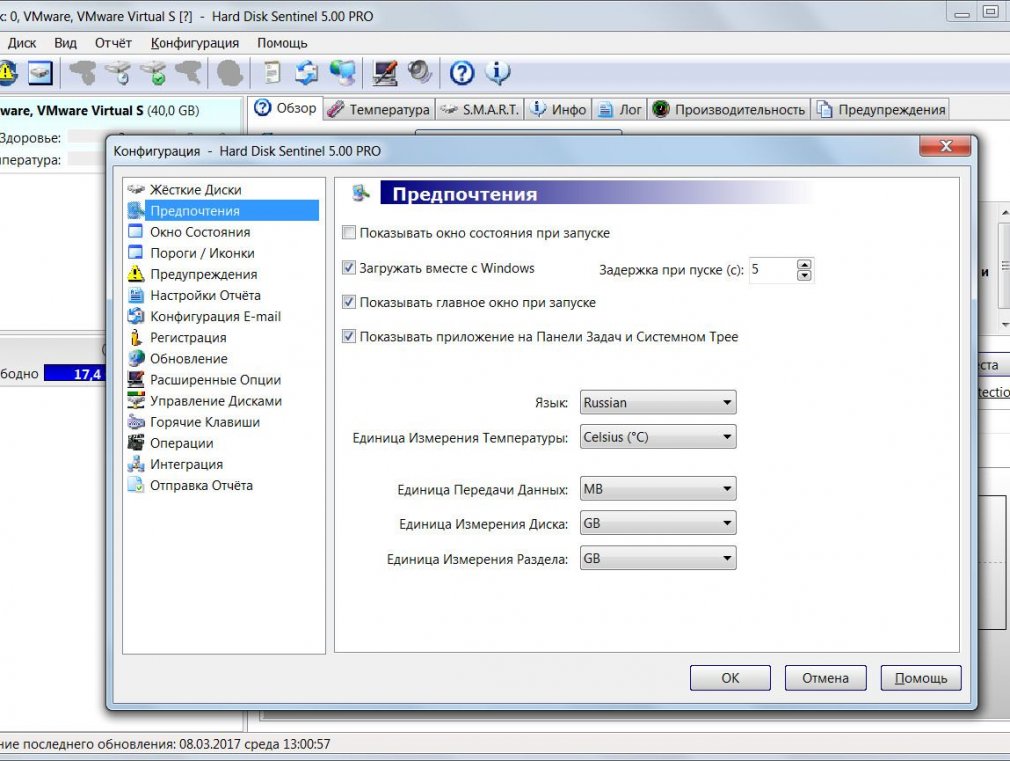The image size is (1010, 761).
Task: Click the Disk Control sidebar icon
Action: coord(136,401)
